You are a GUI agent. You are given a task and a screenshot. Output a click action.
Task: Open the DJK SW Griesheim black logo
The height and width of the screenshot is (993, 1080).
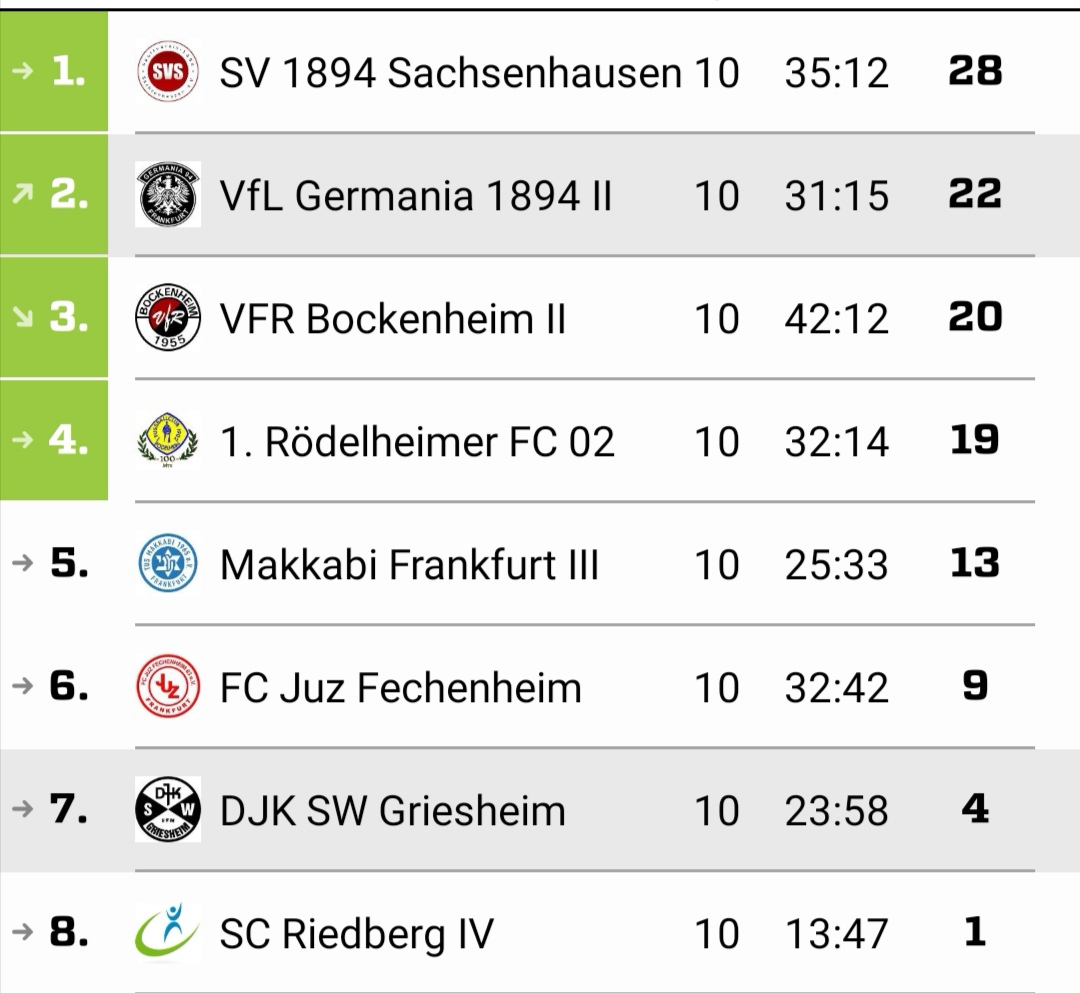[x=168, y=809]
